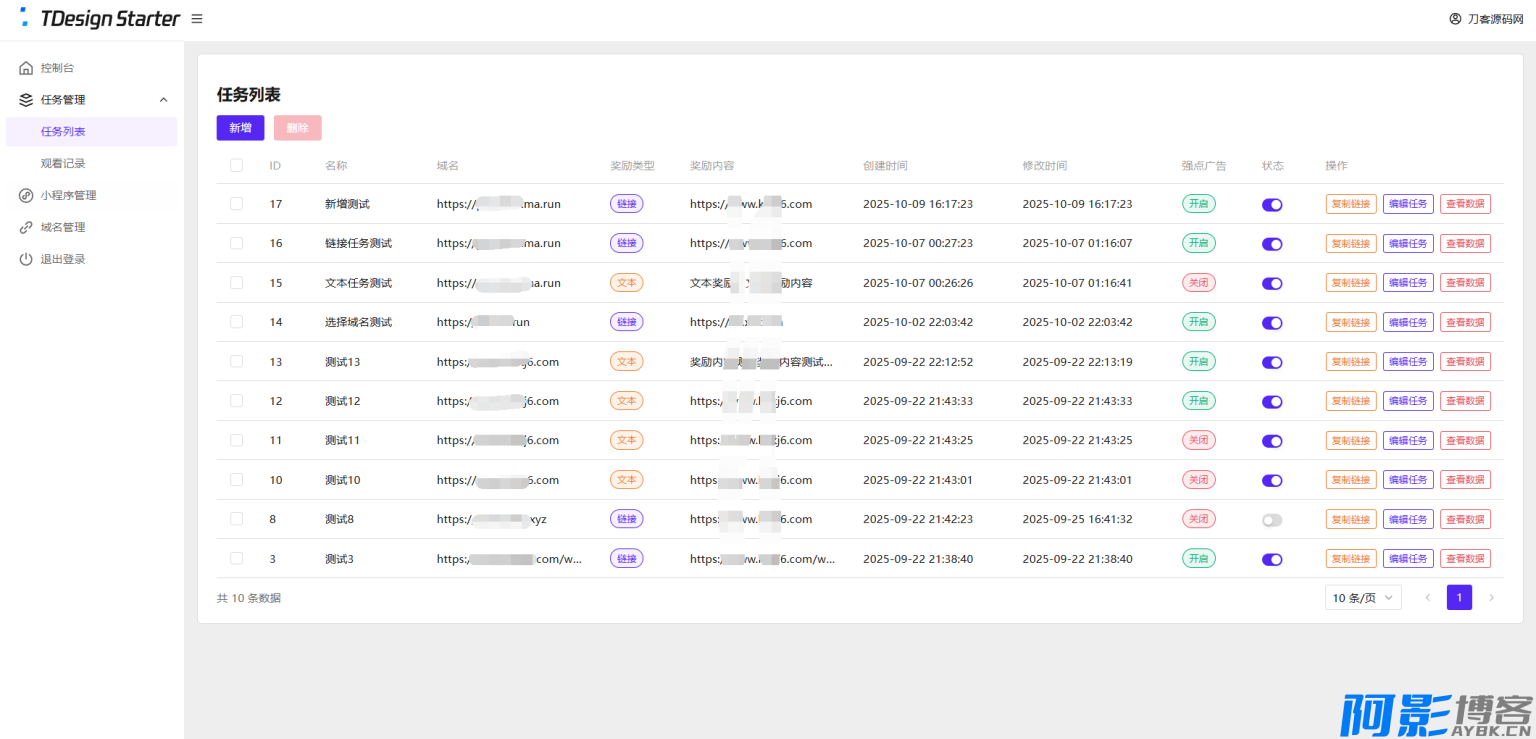The height and width of the screenshot is (739, 1536).
Task: Click the 任务管理 layers icon
Action: point(26,100)
